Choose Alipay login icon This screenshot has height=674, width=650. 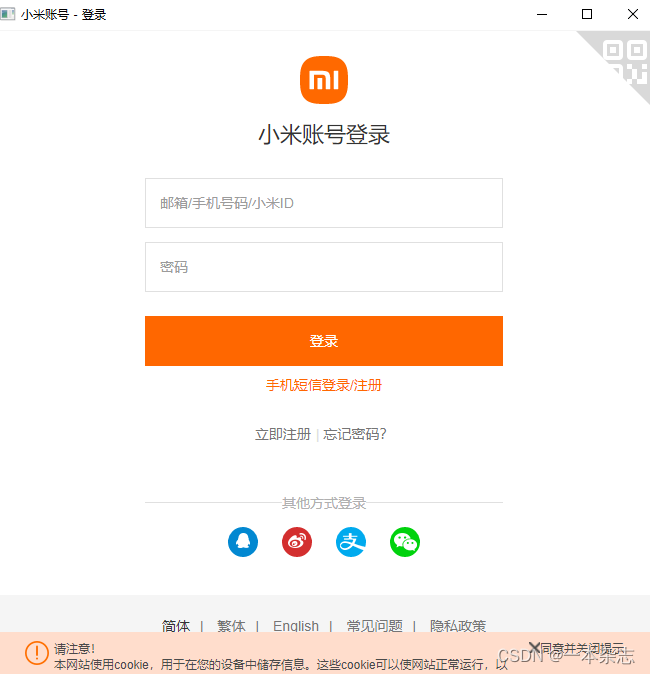(351, 542)
